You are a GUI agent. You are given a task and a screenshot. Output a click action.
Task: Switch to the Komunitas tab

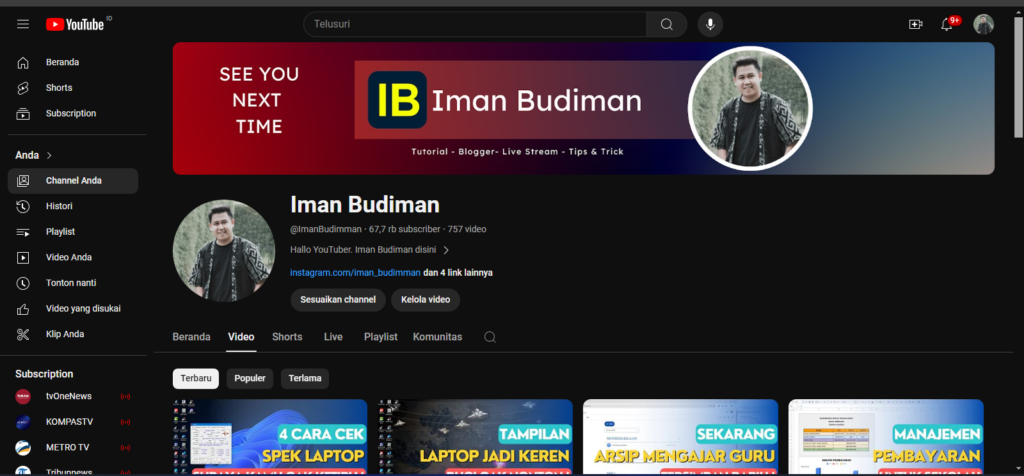coord(438,337)
